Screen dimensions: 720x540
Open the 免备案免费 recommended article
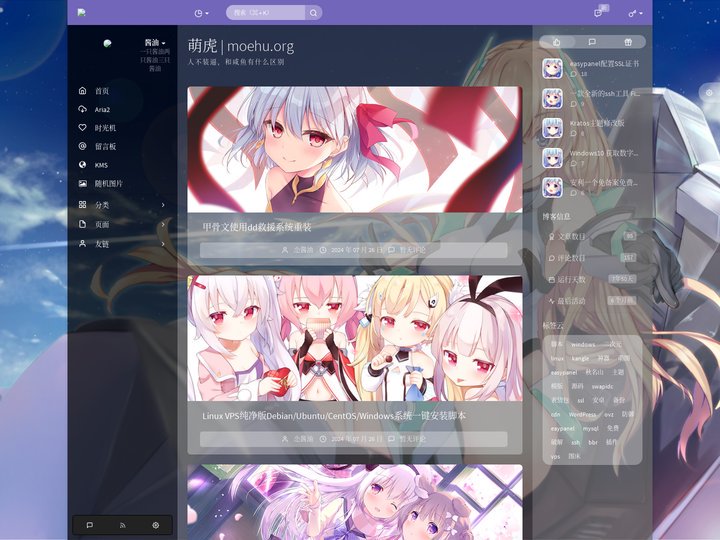[604, 183]
